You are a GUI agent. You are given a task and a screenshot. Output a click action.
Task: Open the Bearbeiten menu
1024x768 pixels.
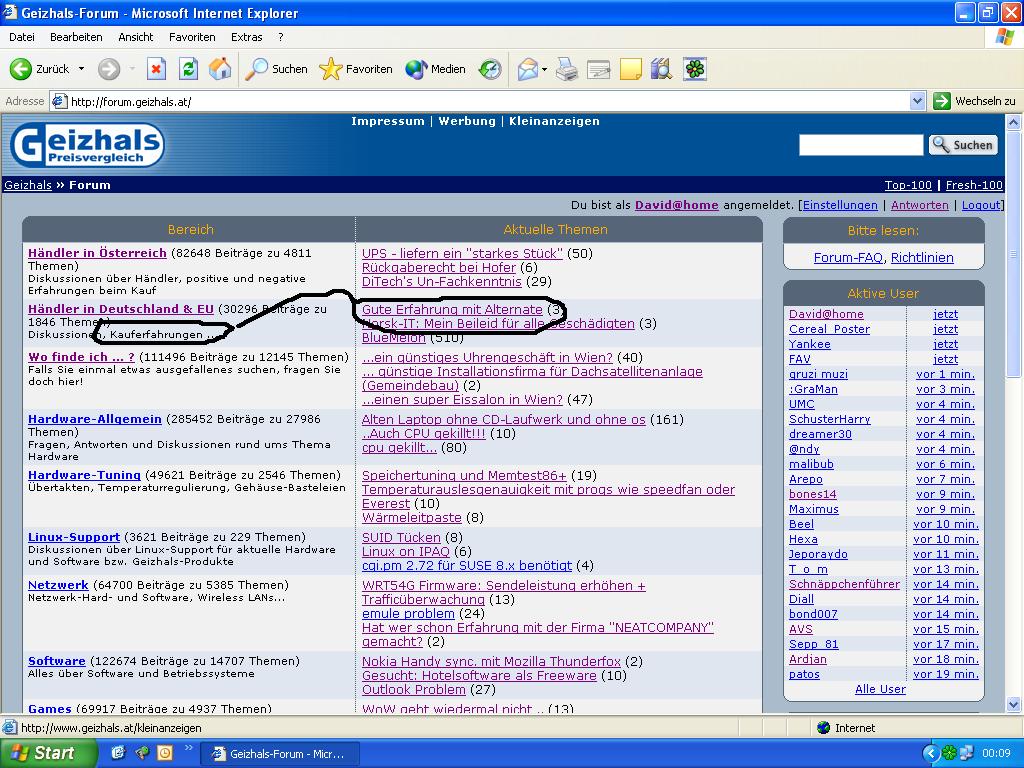point(76,37)
